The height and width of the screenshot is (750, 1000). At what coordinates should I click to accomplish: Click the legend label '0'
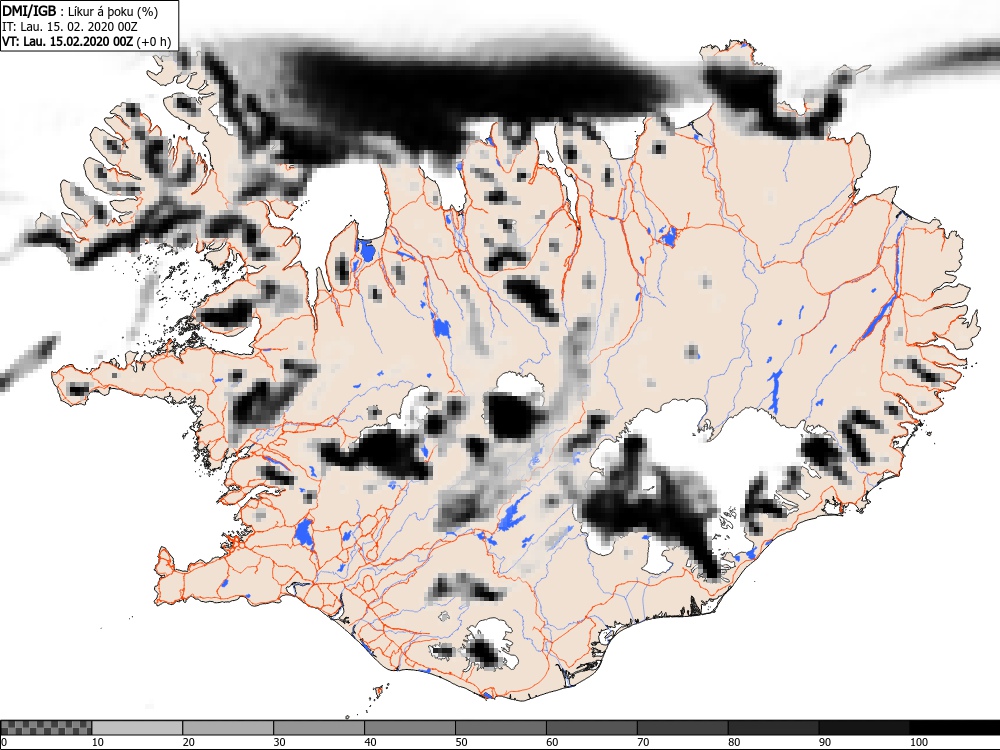tap(4, 742)
